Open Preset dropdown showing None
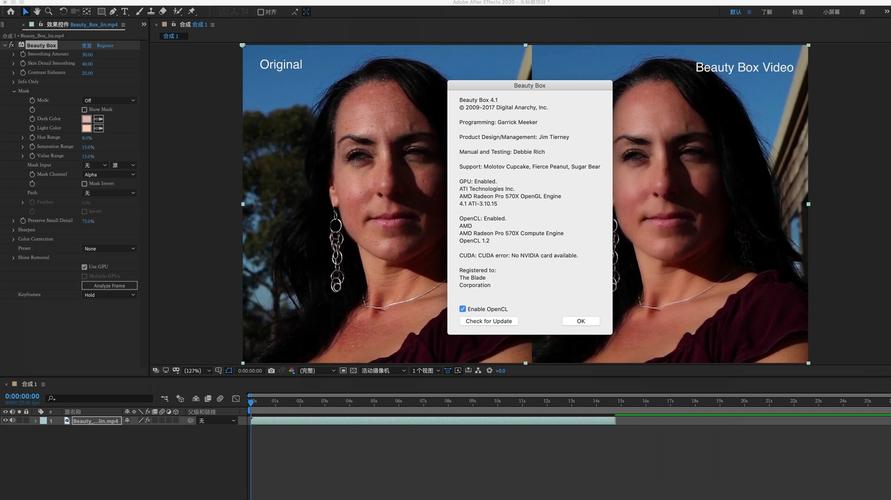The image size is (891, 500). pyautogui.click(x=109, y=249)
